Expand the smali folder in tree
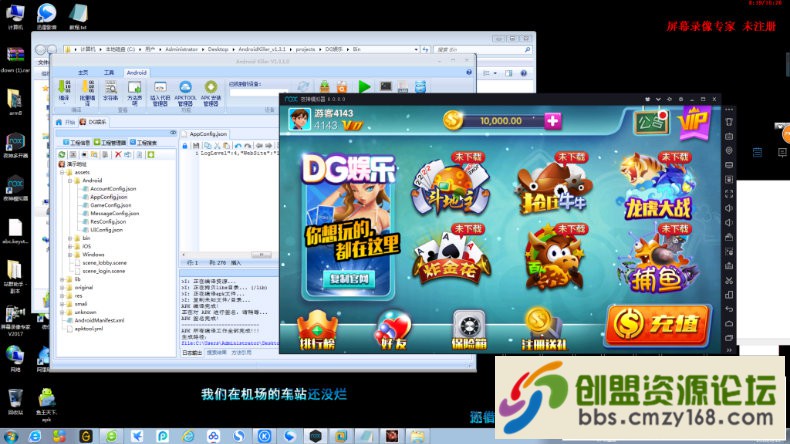This screenshot has width=790, height=444. (x=62, y=304)
